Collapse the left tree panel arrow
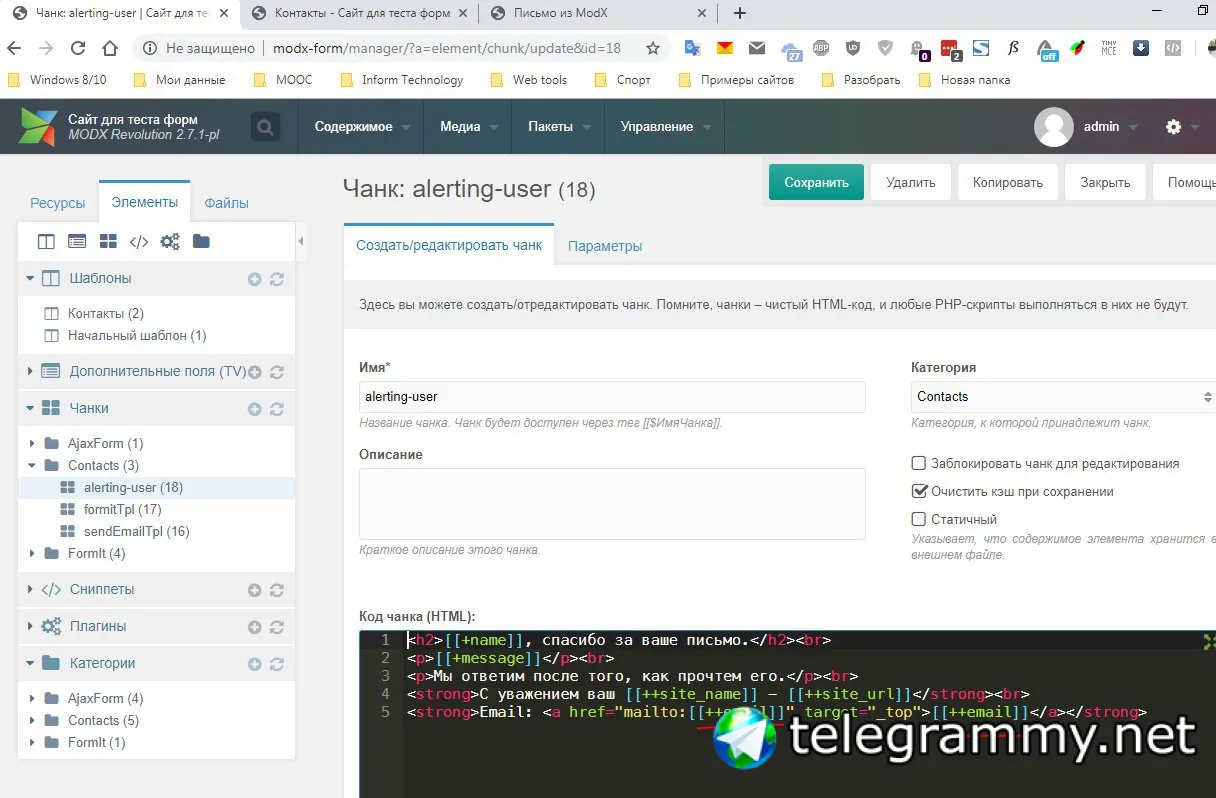Viewport: 1216px width, 798px height. click(x=301, y=241)
